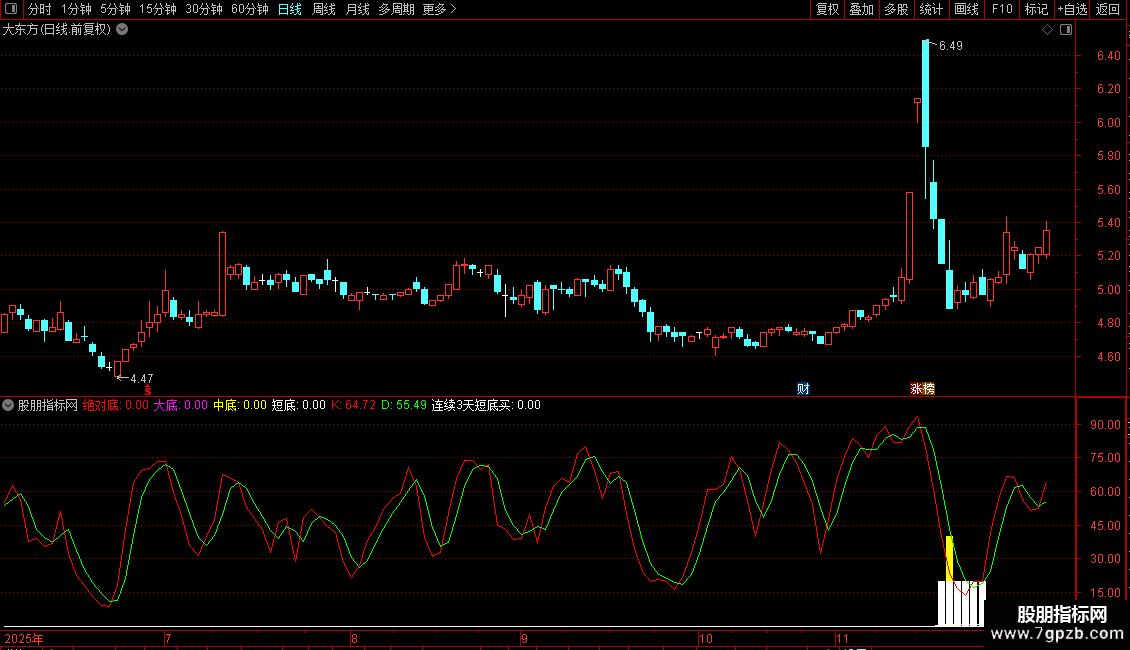
Task: Click the 股朋指标网 indicator label
Action: coord(48,405)
